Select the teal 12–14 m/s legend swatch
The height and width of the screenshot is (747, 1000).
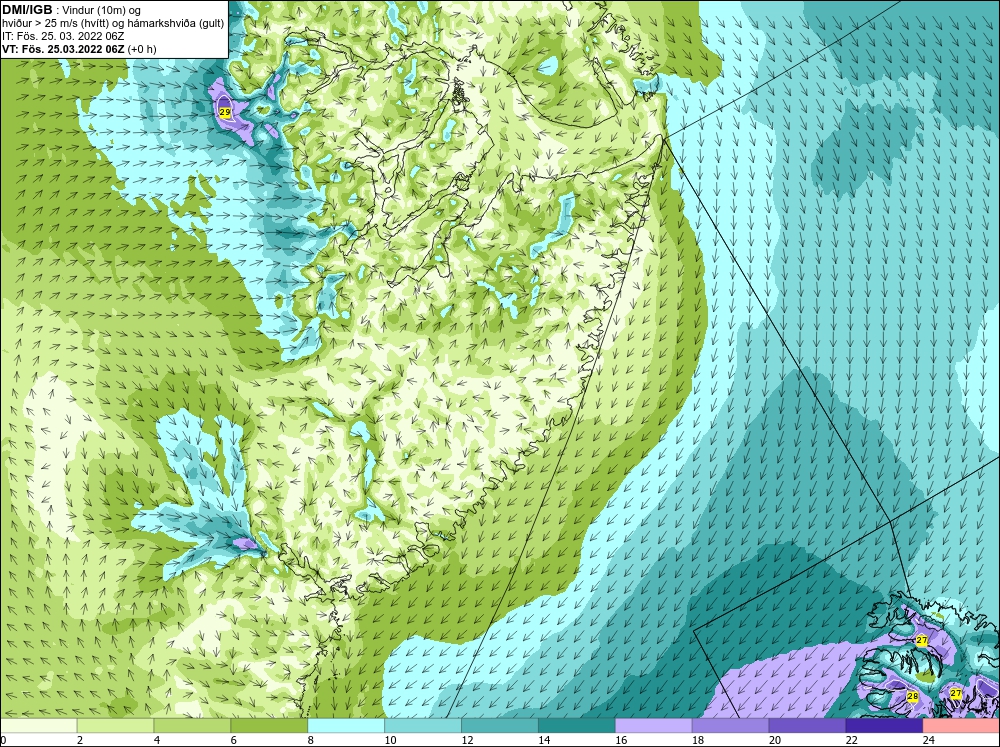click(x=500, y=726)
